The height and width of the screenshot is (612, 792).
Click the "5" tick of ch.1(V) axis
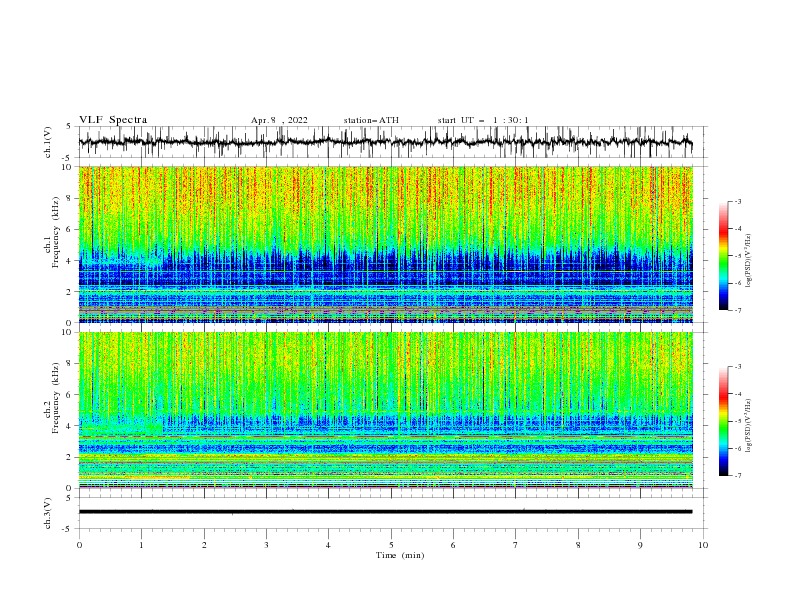69,126
